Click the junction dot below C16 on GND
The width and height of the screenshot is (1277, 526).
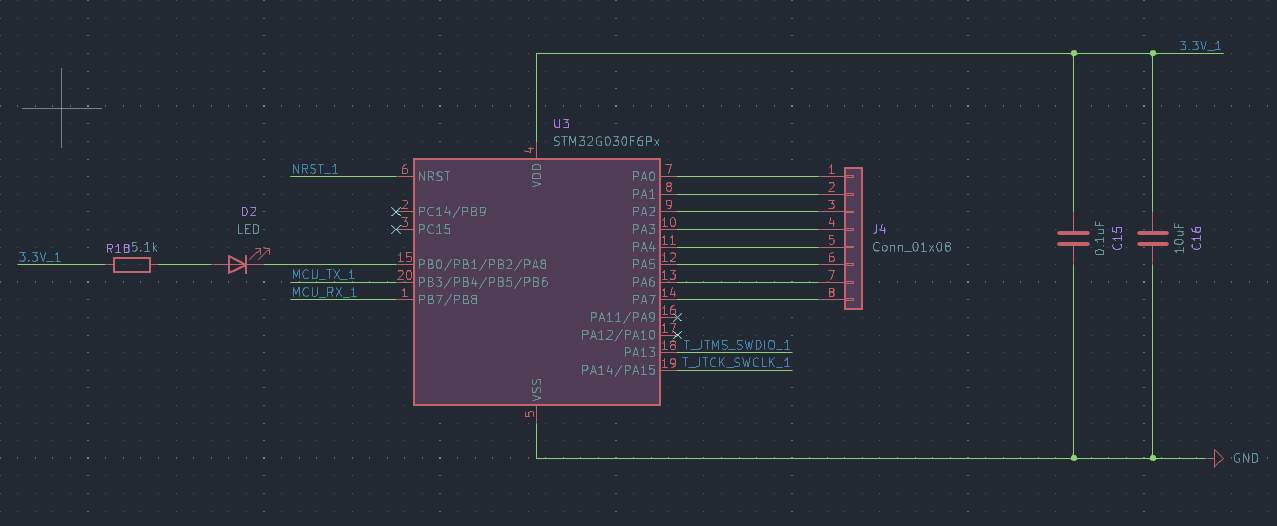coord(1153,458)
